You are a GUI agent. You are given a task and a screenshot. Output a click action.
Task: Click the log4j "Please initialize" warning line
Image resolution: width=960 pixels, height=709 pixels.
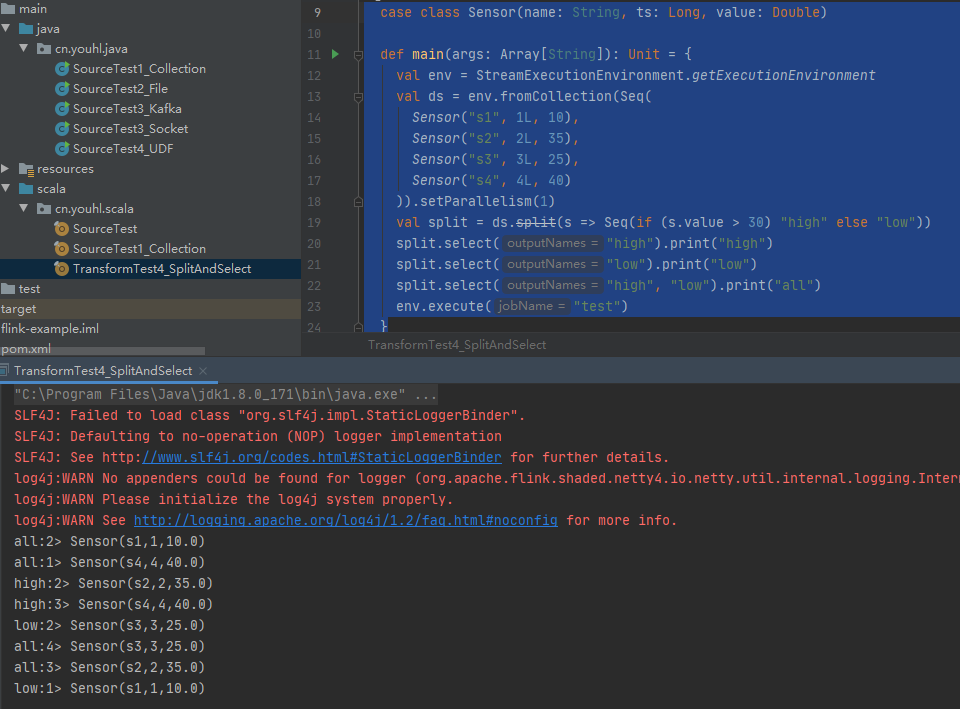tap(233, 500)
